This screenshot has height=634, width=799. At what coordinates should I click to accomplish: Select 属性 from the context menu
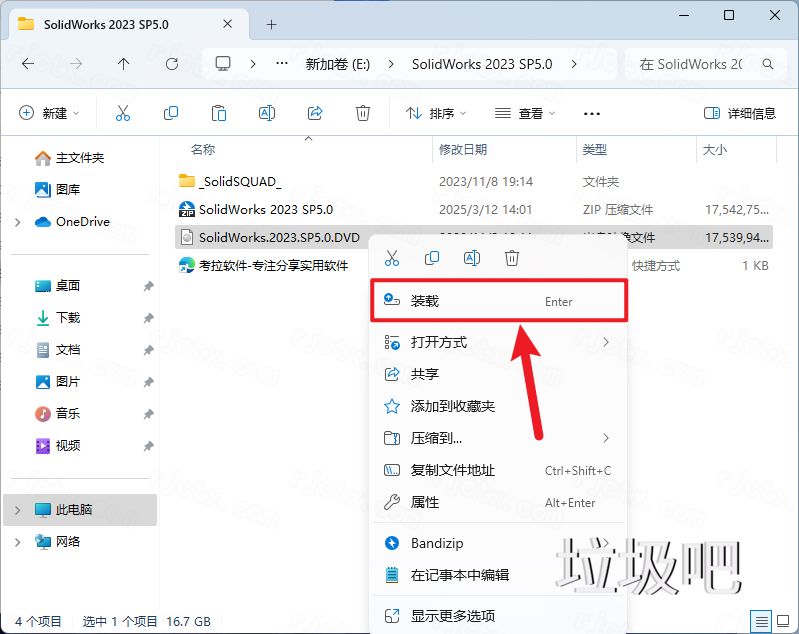(498, 503)
